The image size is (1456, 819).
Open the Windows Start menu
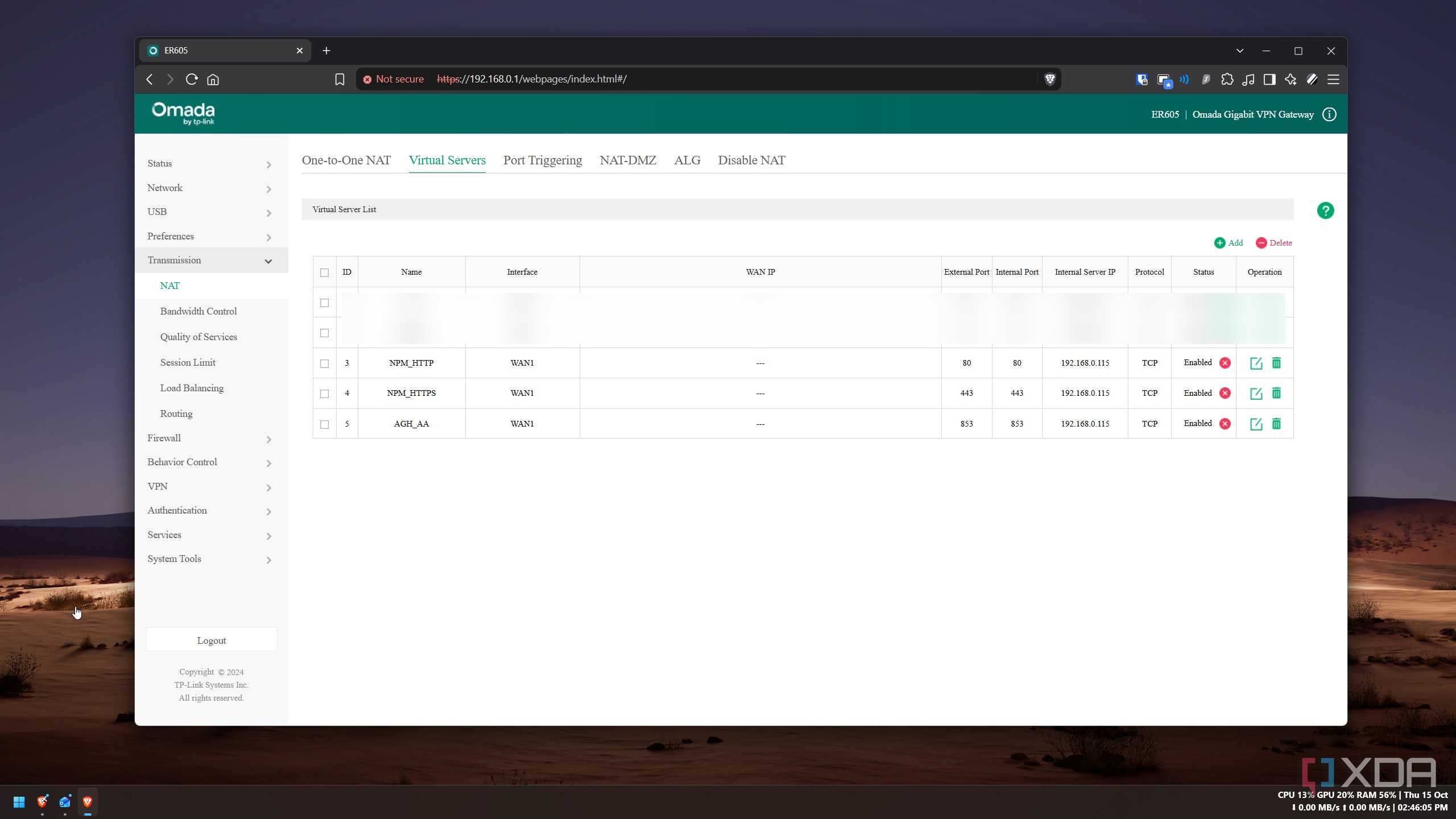click(19, 802)
